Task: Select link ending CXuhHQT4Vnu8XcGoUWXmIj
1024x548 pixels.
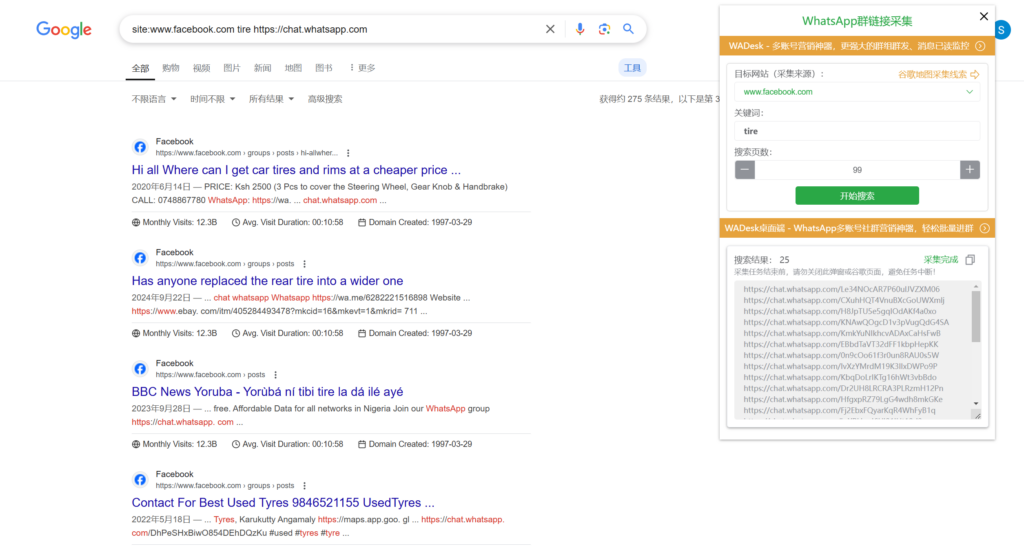Action: coord(843,300)
